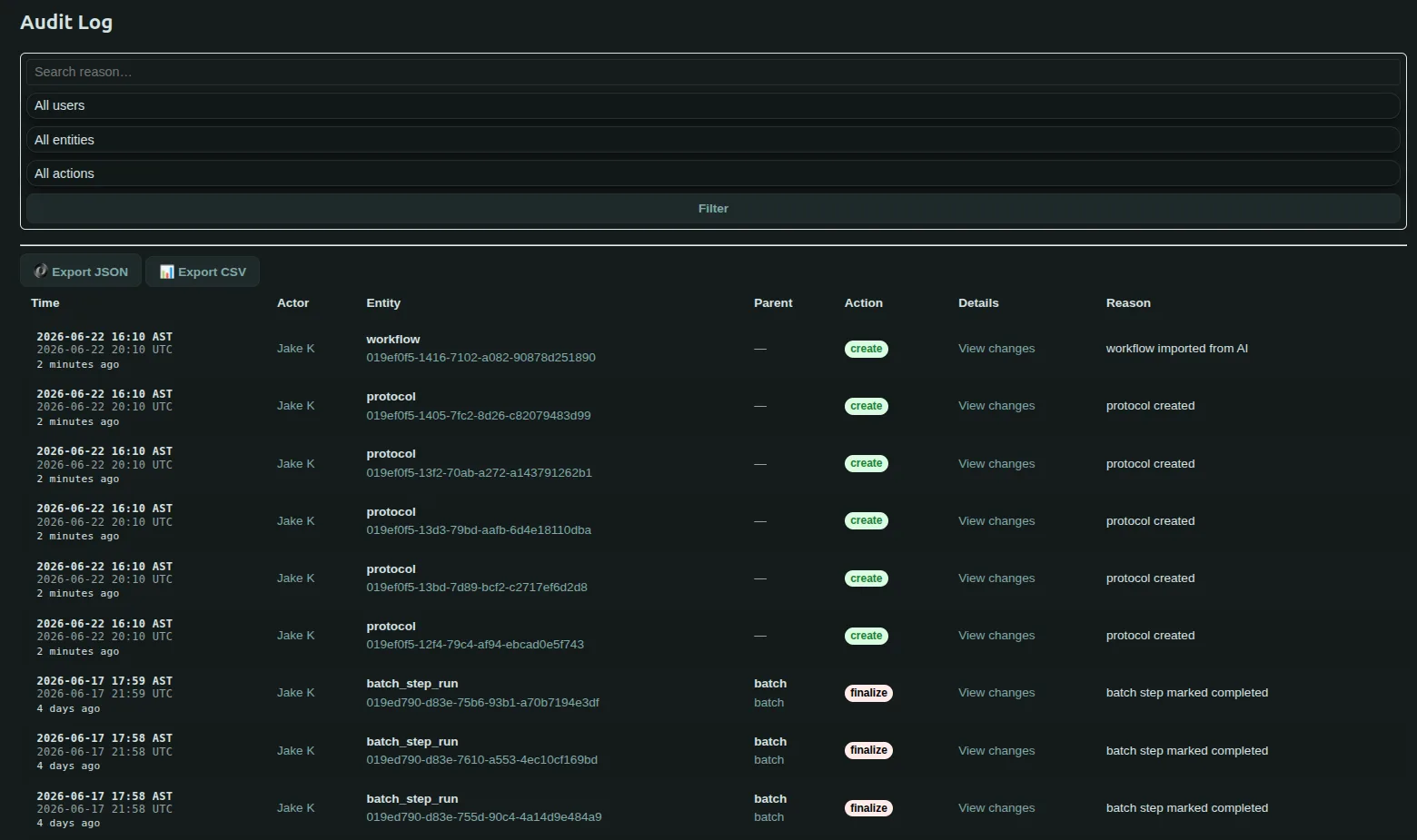The width and height of the screenshot is (1417, 840).
Task: Click protocol ID 019ef0f5-1405-7fc2-8d26-c82079483d99
Action: (479, 416)
